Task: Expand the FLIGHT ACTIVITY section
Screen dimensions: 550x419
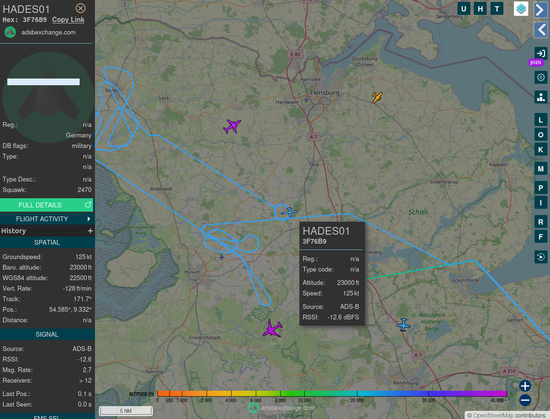Action: point(47,219)
